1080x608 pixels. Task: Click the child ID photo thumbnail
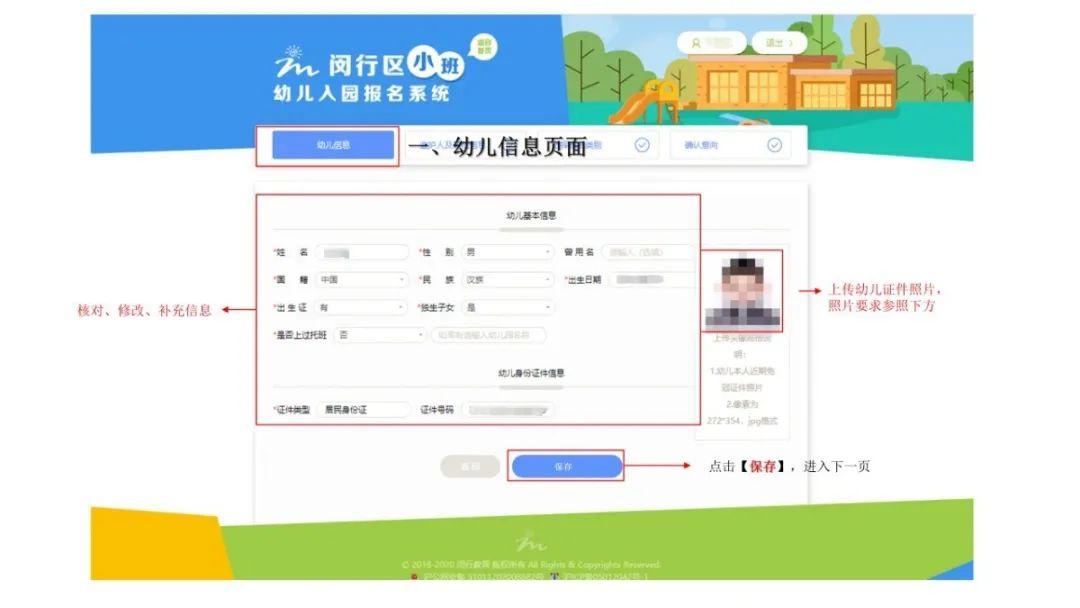(x=742, y=290)
